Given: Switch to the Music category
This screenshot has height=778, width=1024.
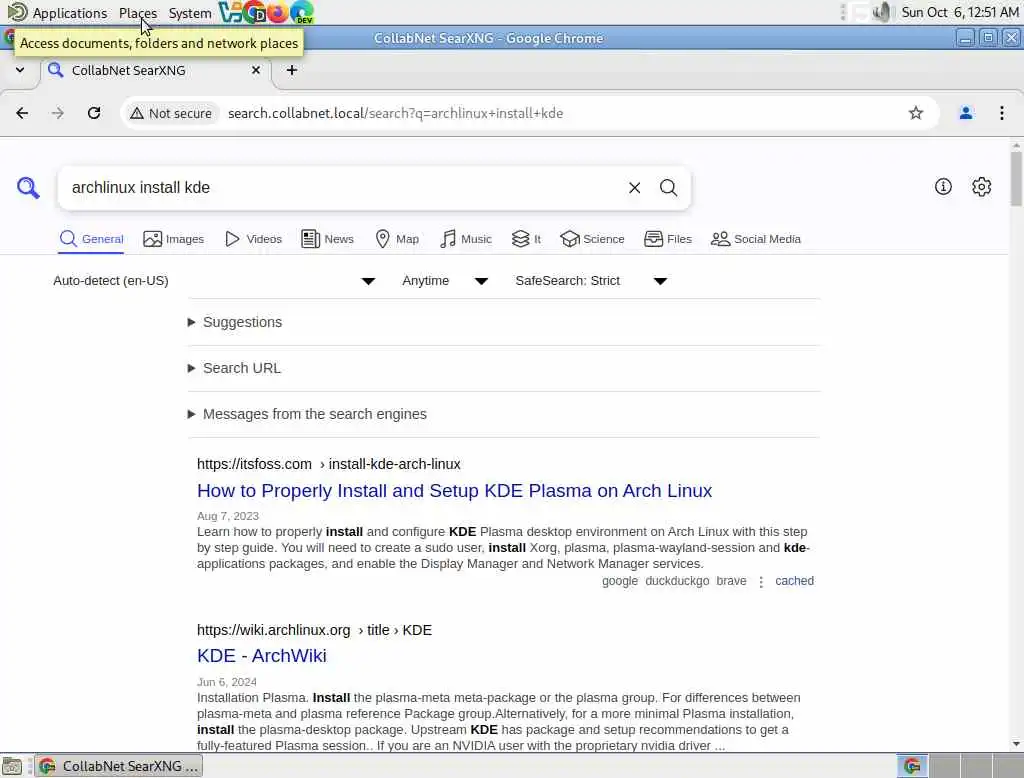Looking at the screenshot, I should 466,239.
